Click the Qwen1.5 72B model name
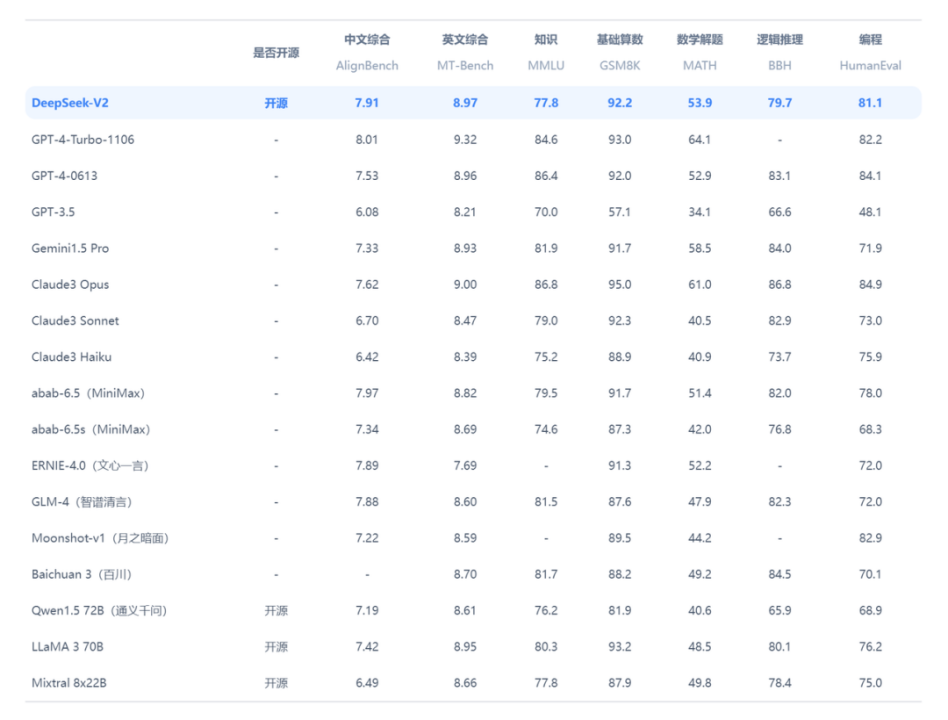948x720 pixels. tap(99, 611)
